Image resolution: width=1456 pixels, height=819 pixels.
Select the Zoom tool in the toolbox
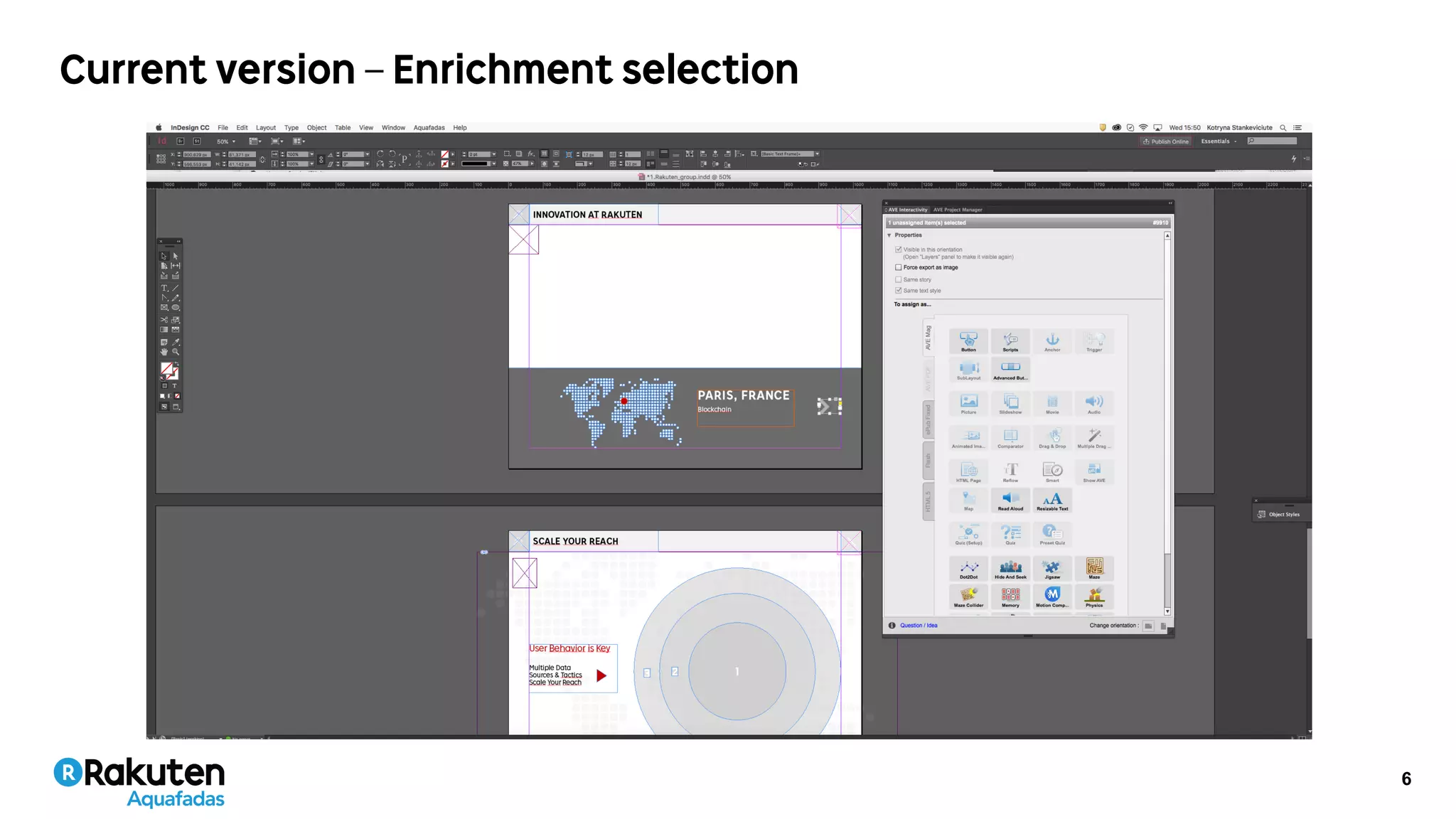point(176,351)
